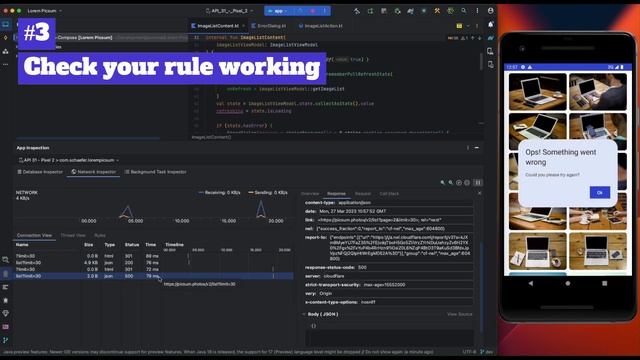Click the Search Everywhere magnifier icon
The image size is (640, 360).
click(464, 11)
